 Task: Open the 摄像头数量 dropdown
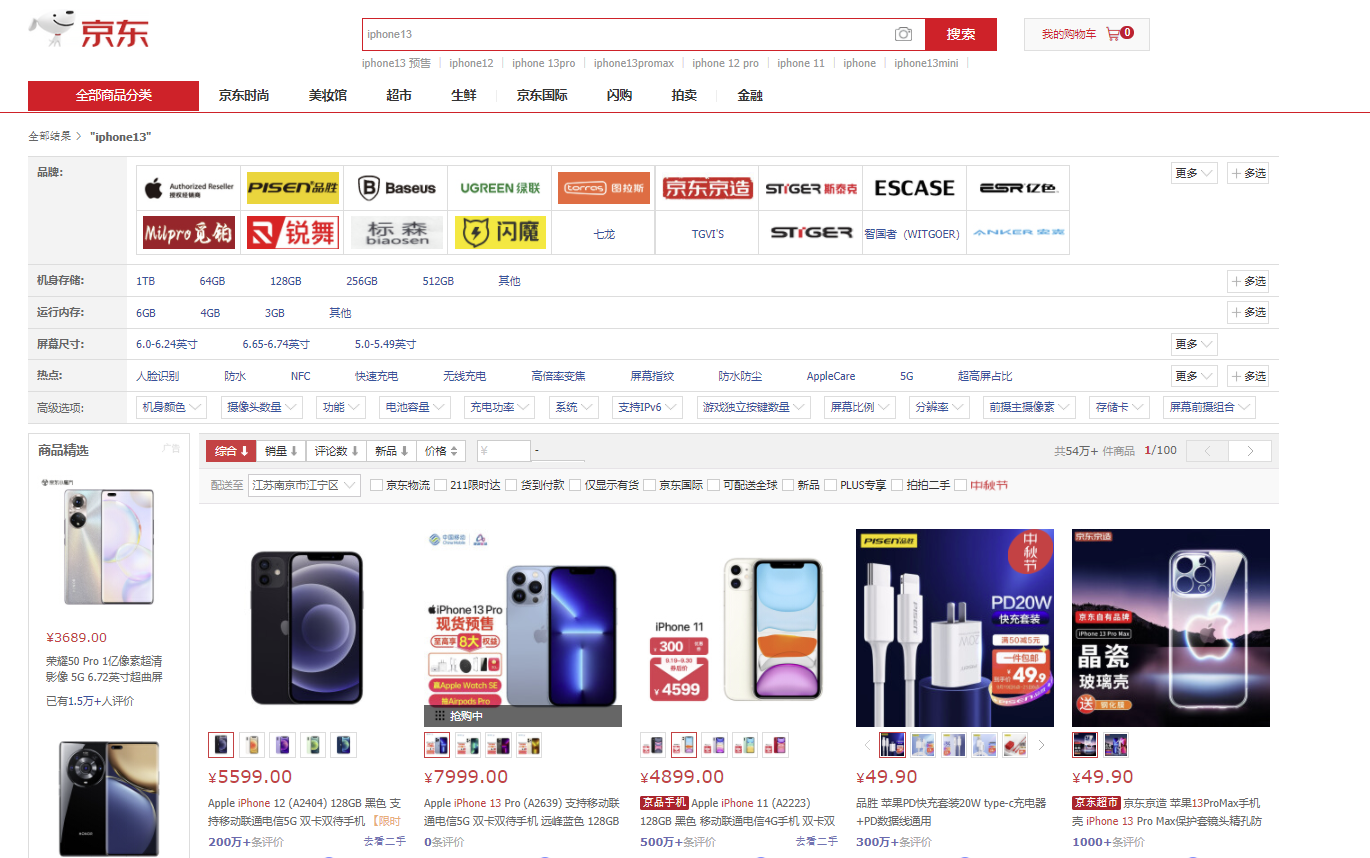[263, 407]
